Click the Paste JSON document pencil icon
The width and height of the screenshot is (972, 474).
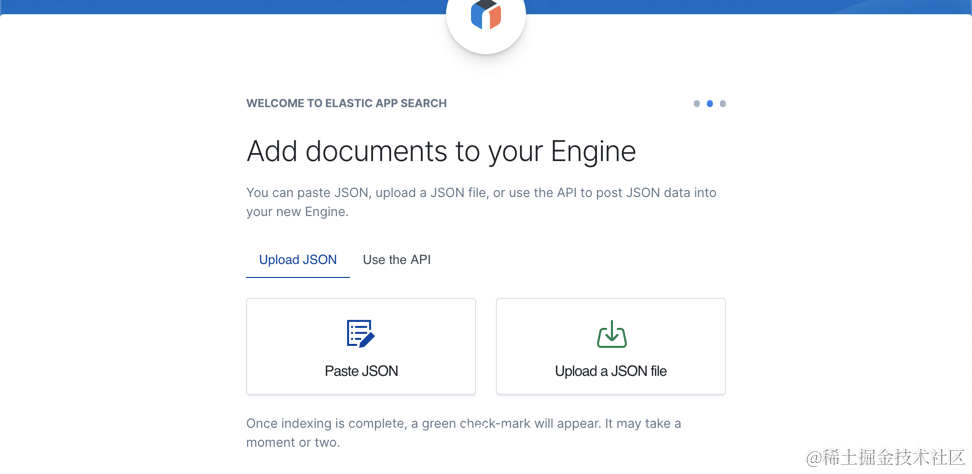(x=361, y=333)
